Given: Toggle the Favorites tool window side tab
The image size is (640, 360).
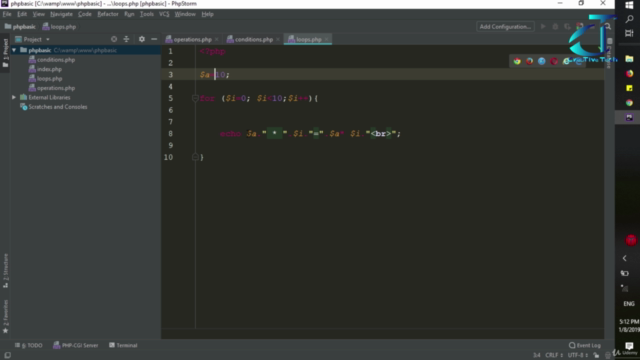Looking at the screenshot, I should click(5, 316).
